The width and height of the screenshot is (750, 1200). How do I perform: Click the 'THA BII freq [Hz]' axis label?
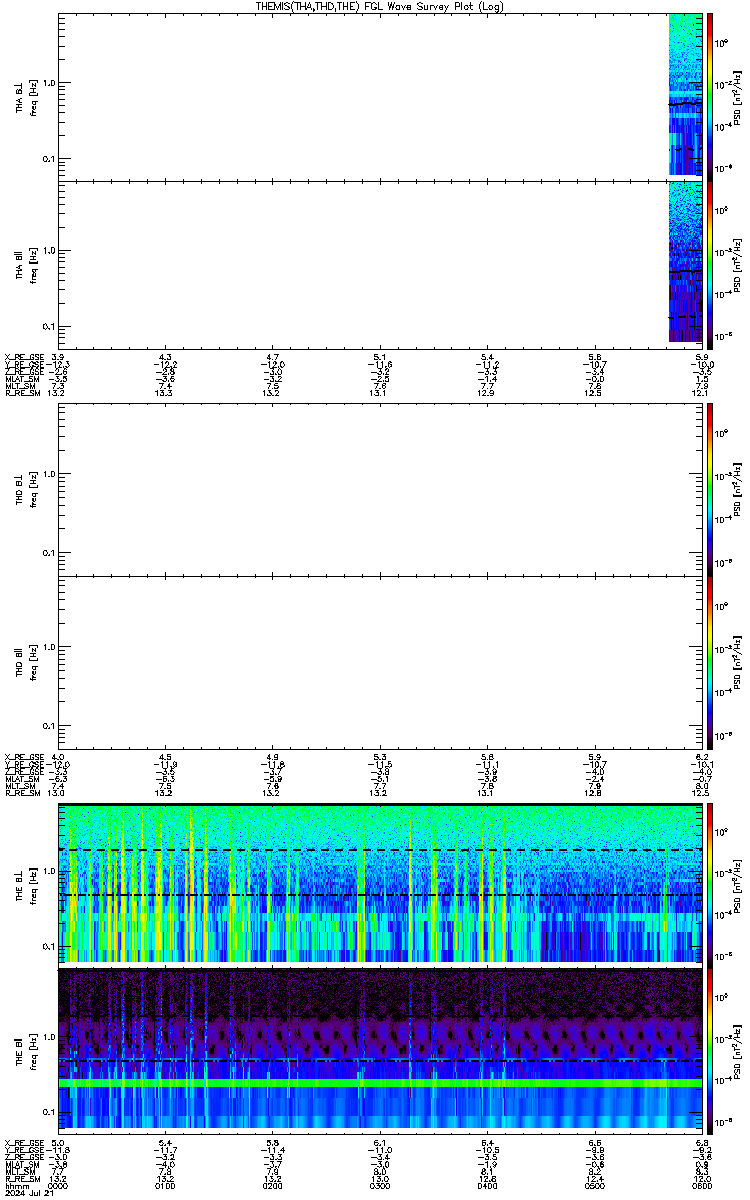(25, 267)
